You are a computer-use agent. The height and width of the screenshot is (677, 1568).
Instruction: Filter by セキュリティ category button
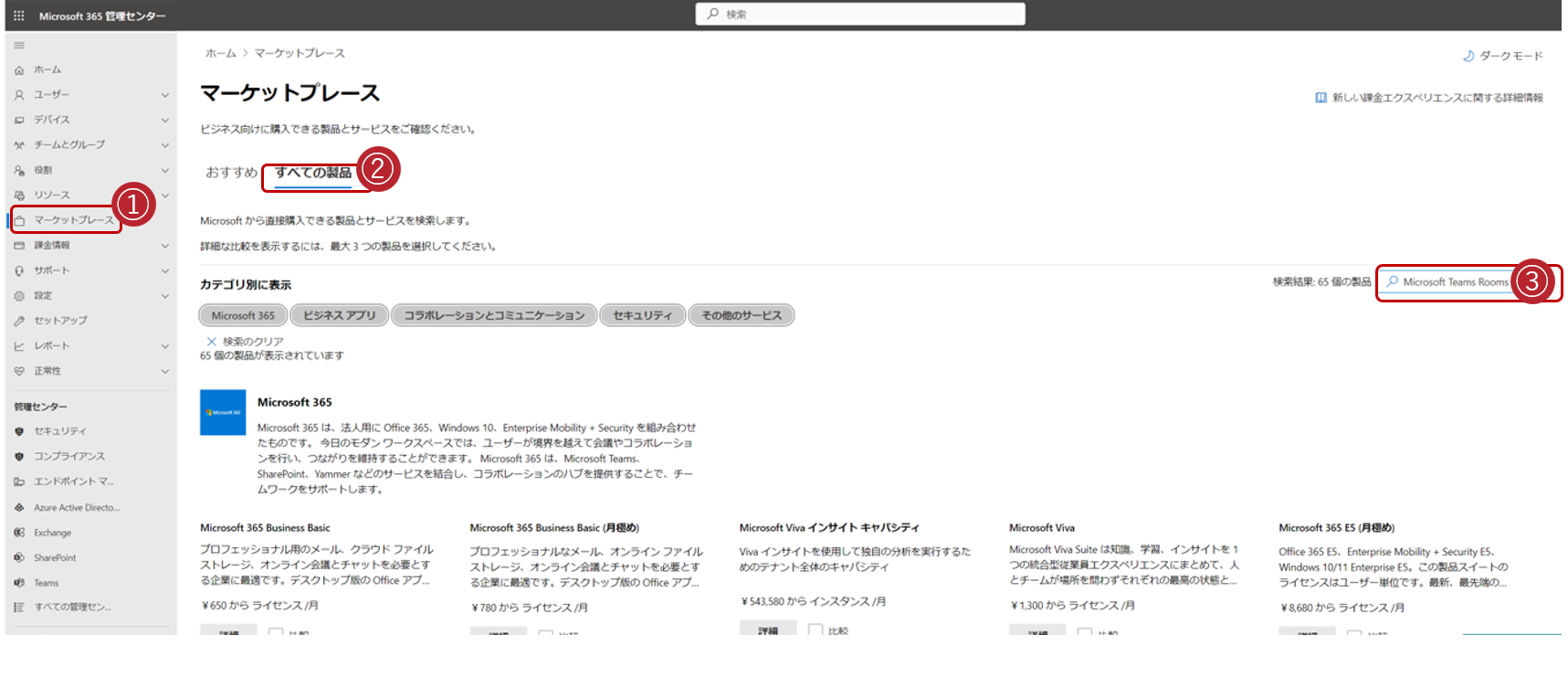click(x=643, y=315)
